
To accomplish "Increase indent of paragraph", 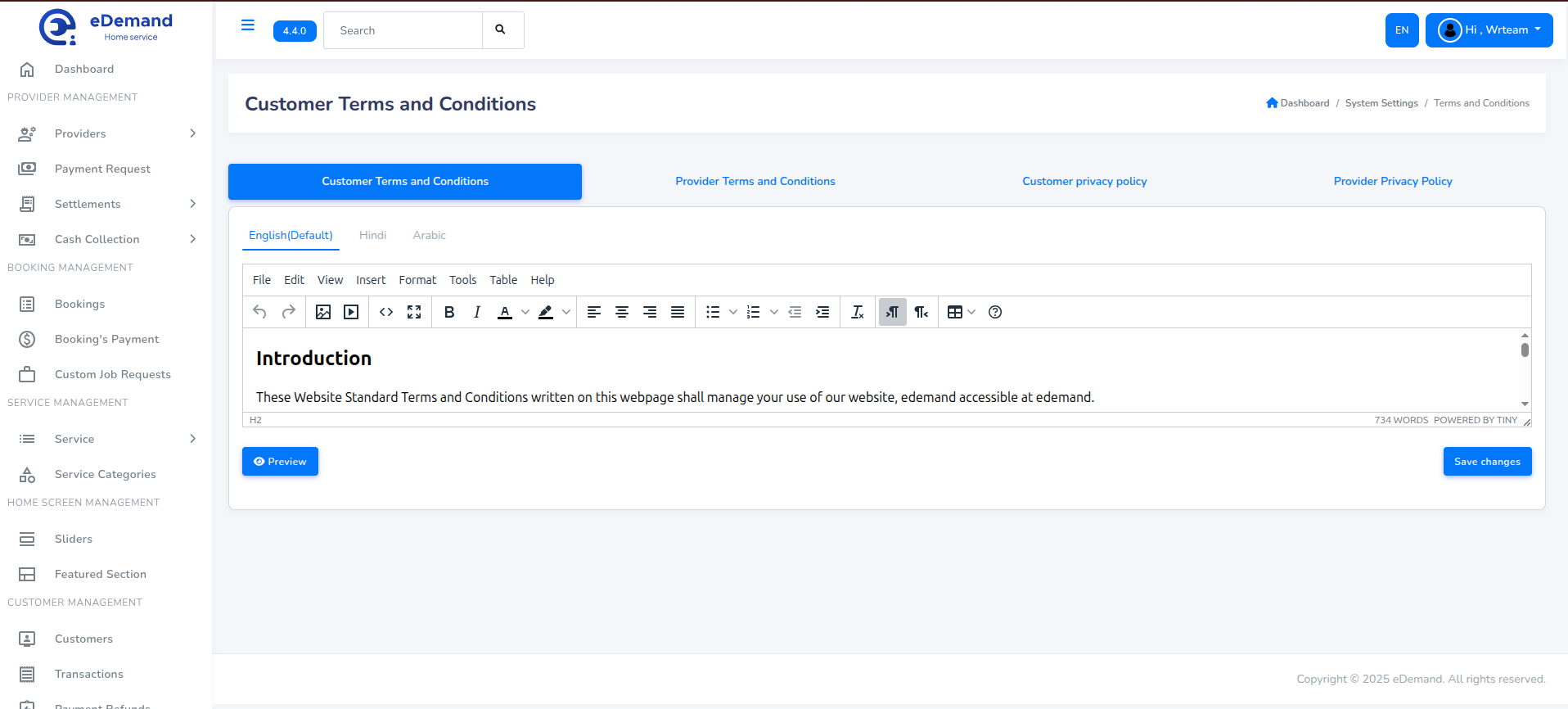I will pos(822,312).
